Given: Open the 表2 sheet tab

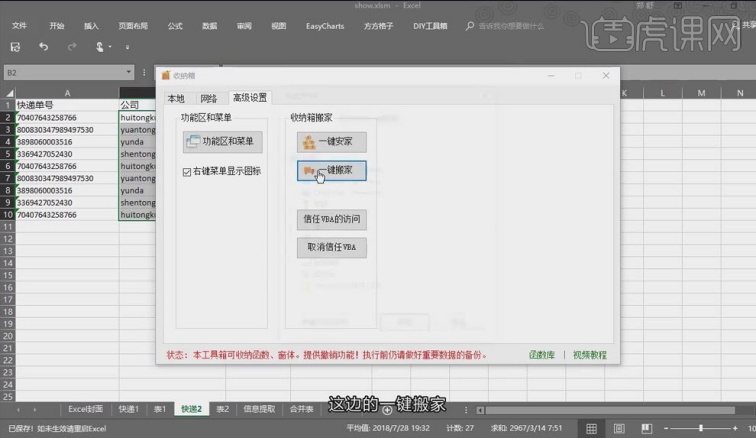Looking at the screenshot, I should 222,409.
